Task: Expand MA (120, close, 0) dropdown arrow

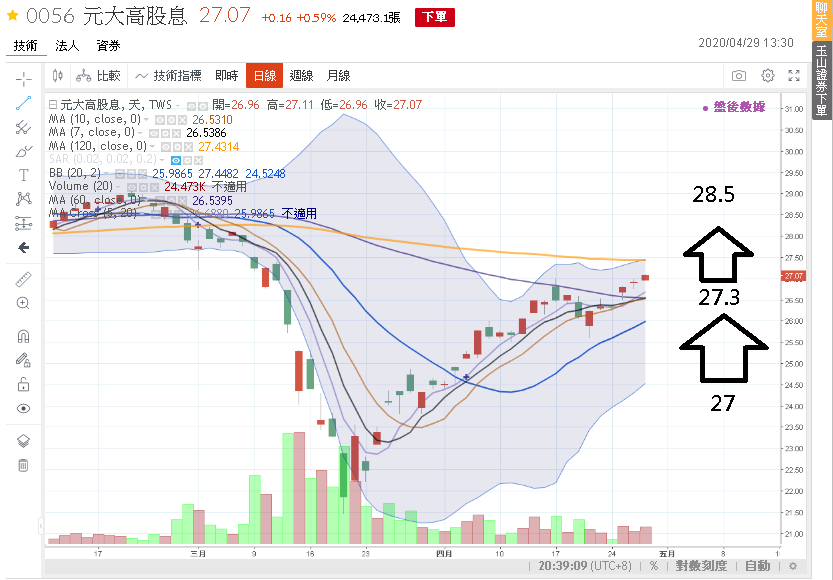Action: 152,146
